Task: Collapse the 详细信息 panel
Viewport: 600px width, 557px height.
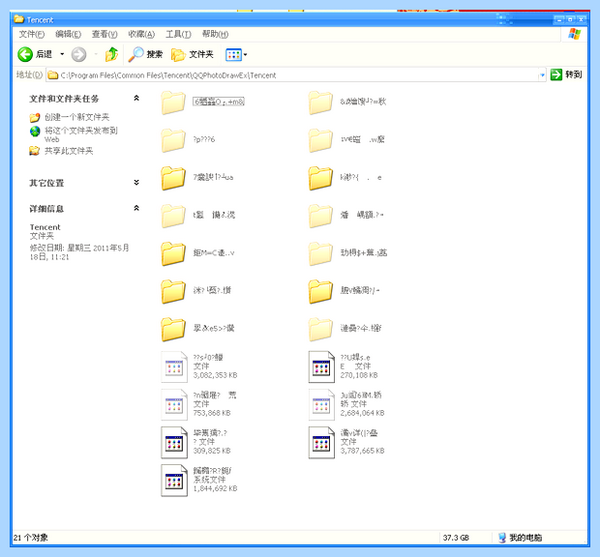Action: click(x=136, y=208)
